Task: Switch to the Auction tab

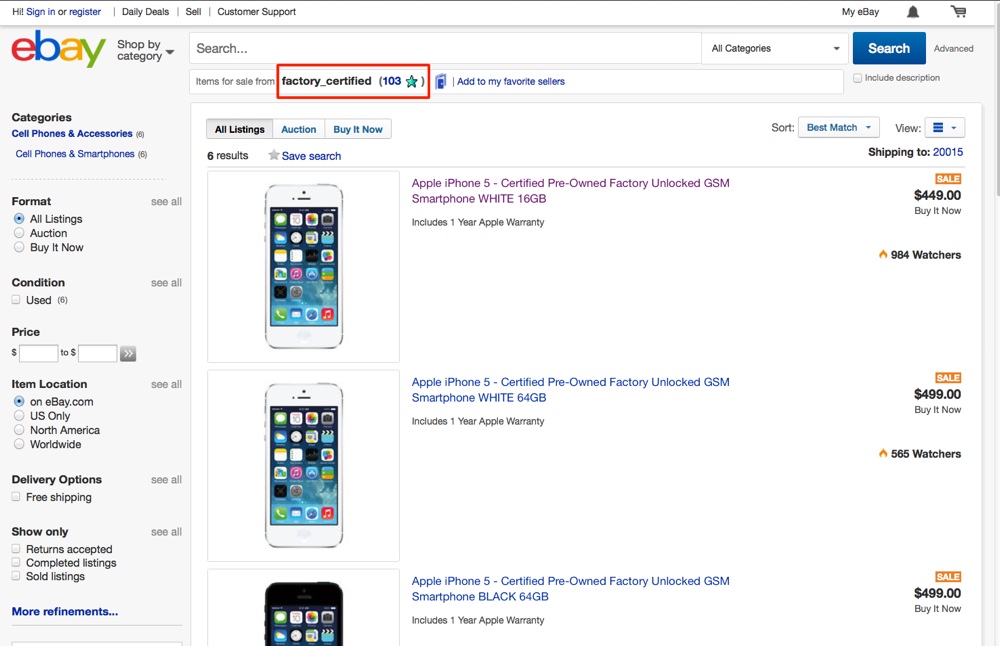Action: click(x=298, y=129)
